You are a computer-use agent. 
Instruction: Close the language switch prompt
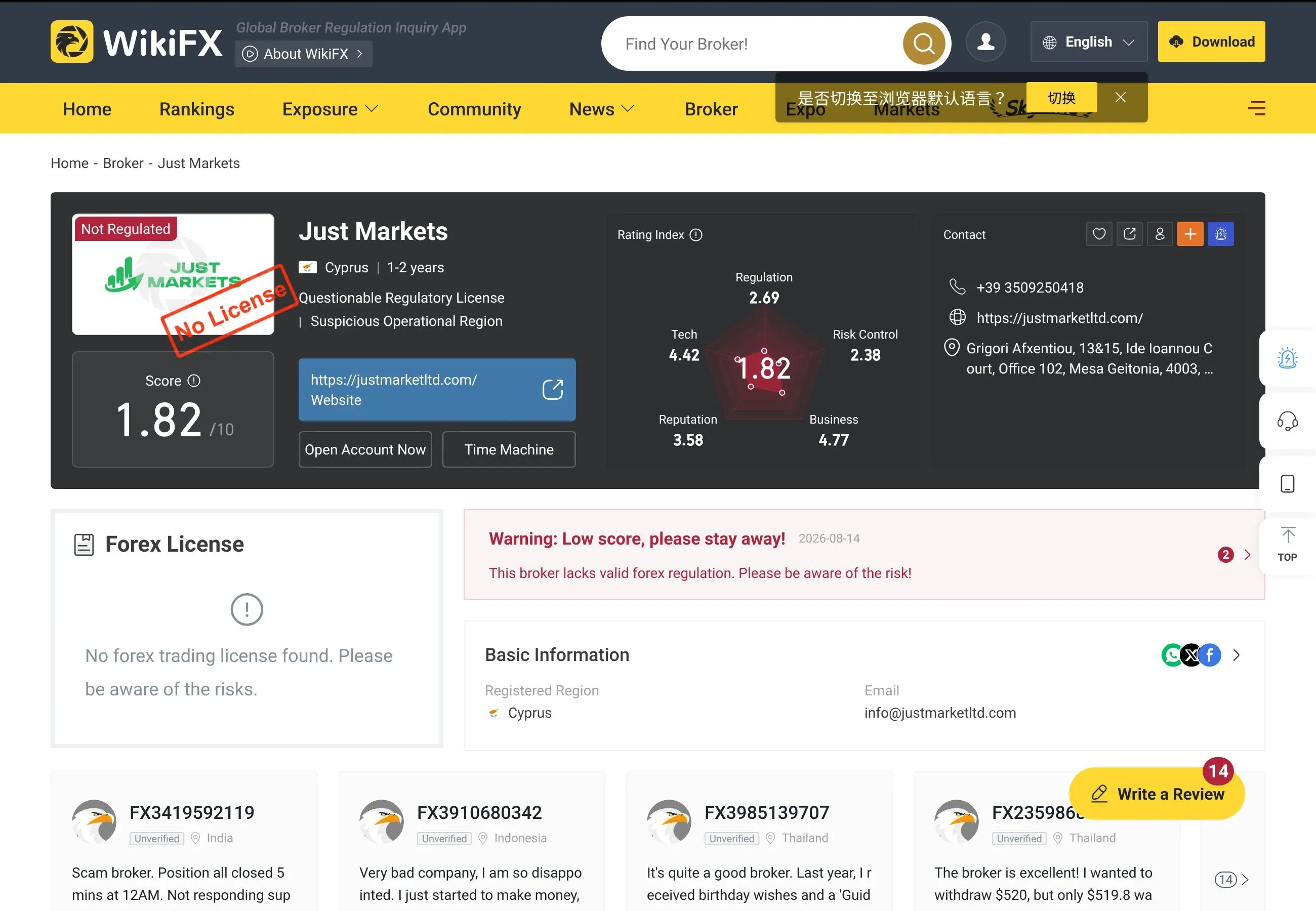(x=1120, y=98)
